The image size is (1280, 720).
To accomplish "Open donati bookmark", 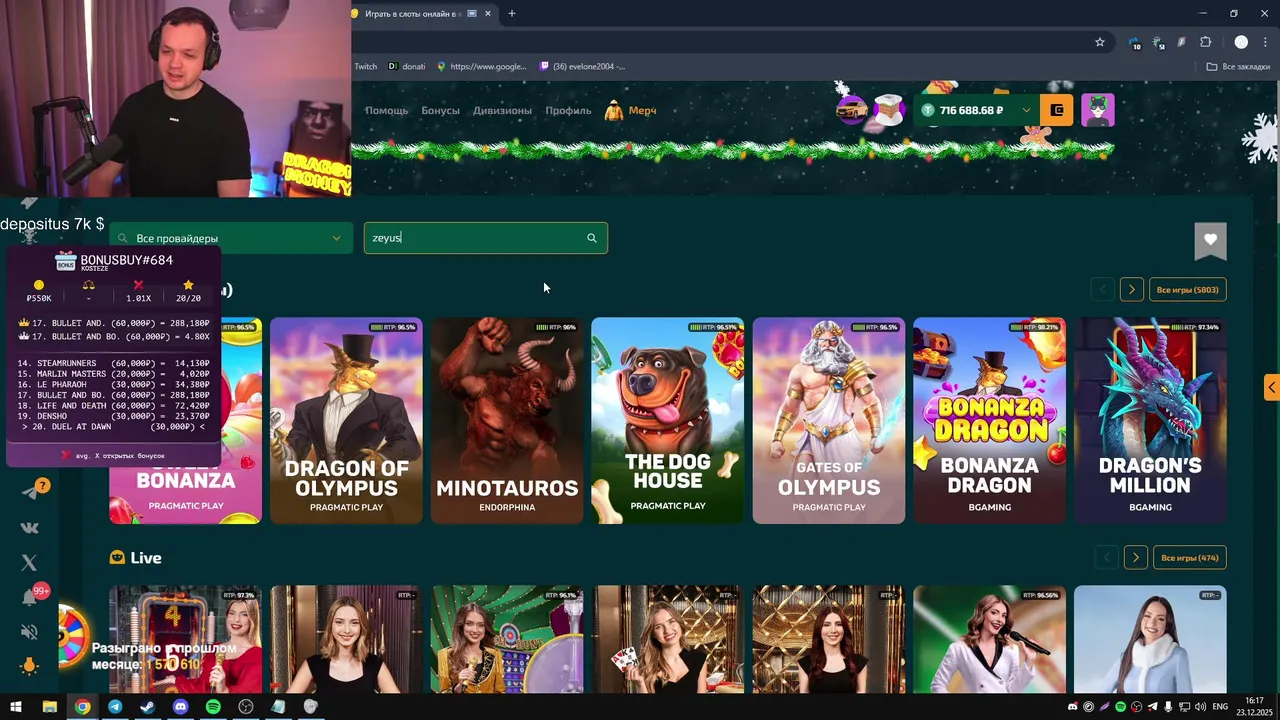I will [407, 66].
